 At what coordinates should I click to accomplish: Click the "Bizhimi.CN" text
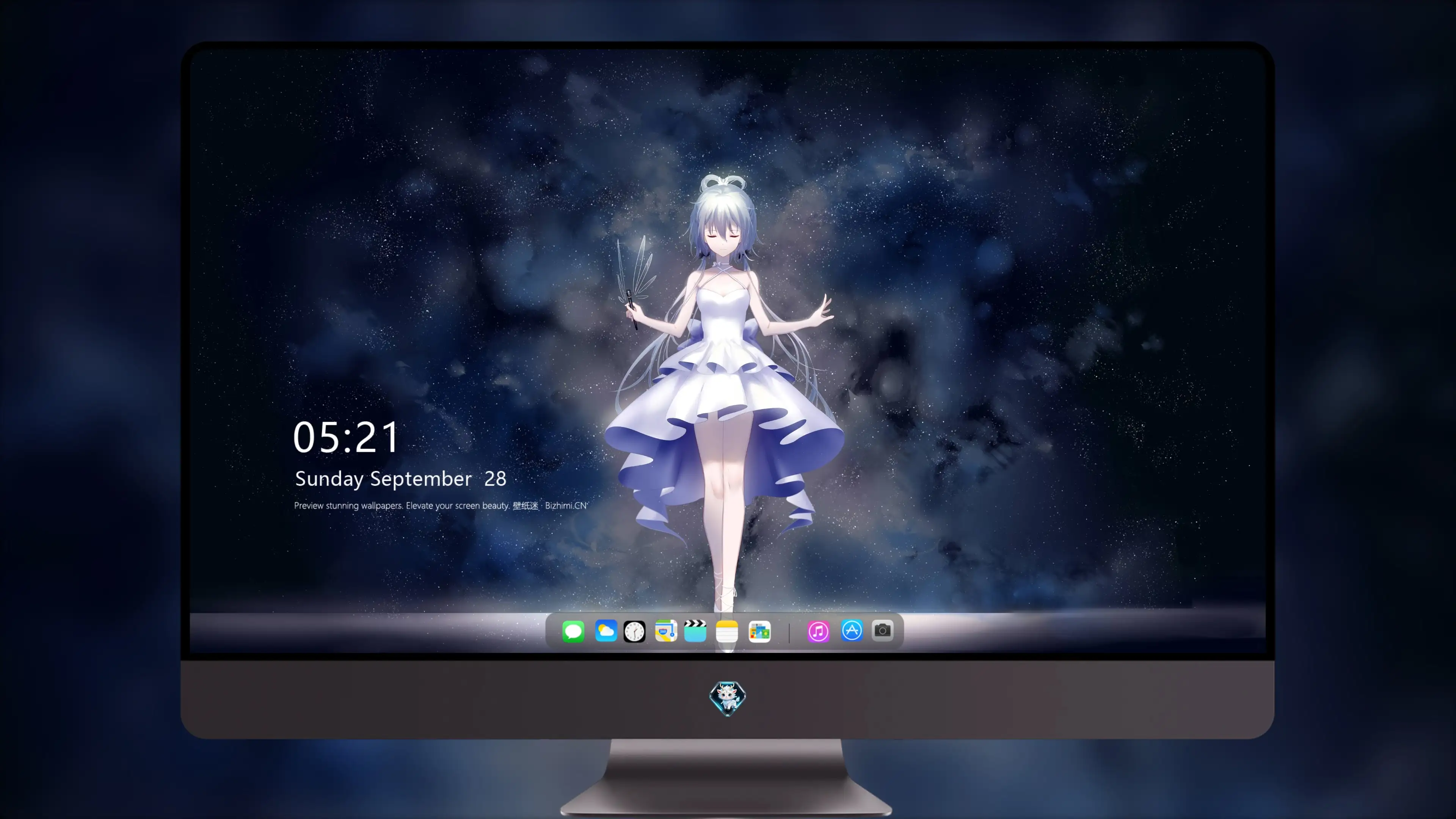(566, 505)
